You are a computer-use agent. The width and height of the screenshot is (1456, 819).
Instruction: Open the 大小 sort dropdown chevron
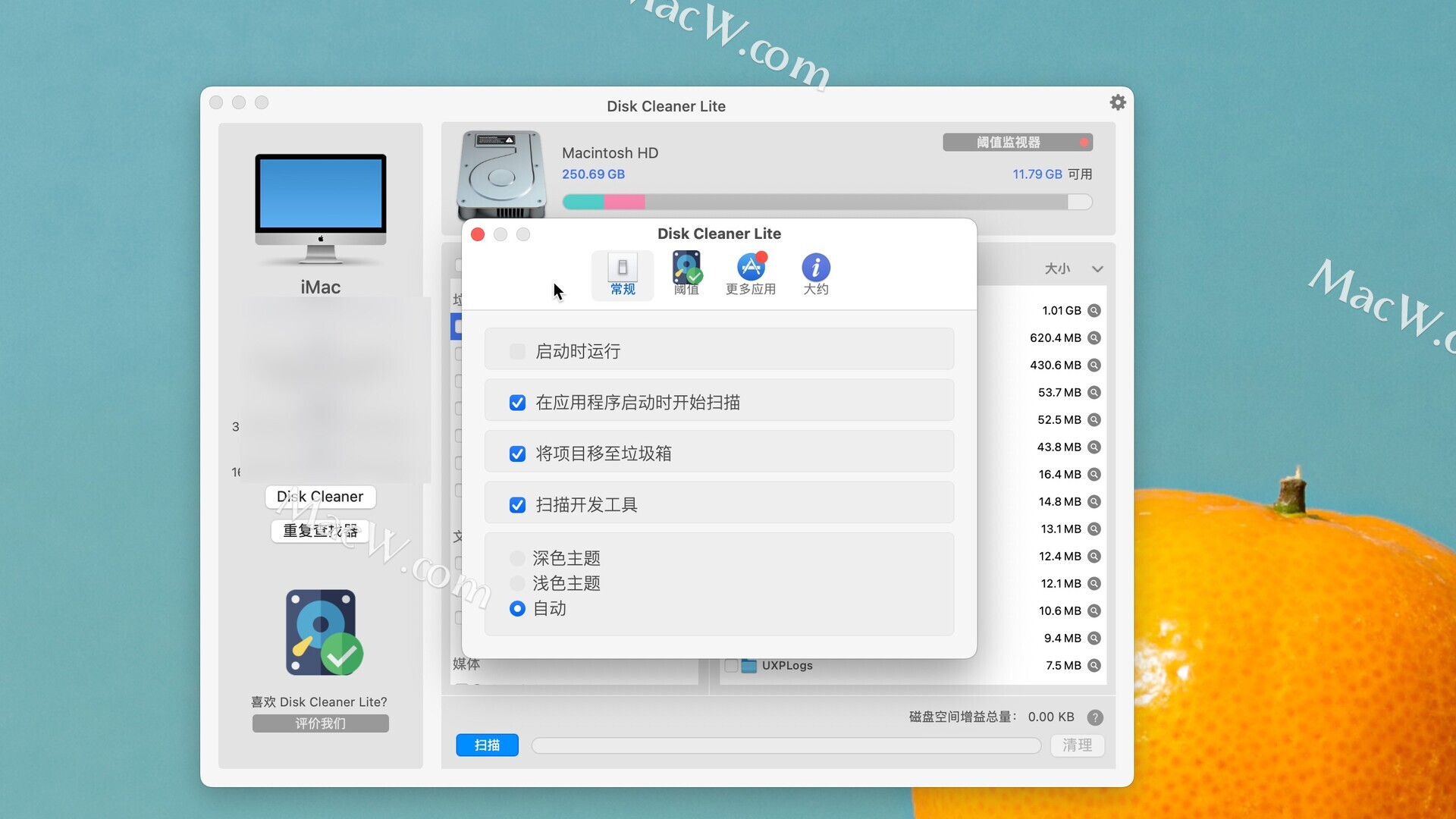click(1097, 269)
